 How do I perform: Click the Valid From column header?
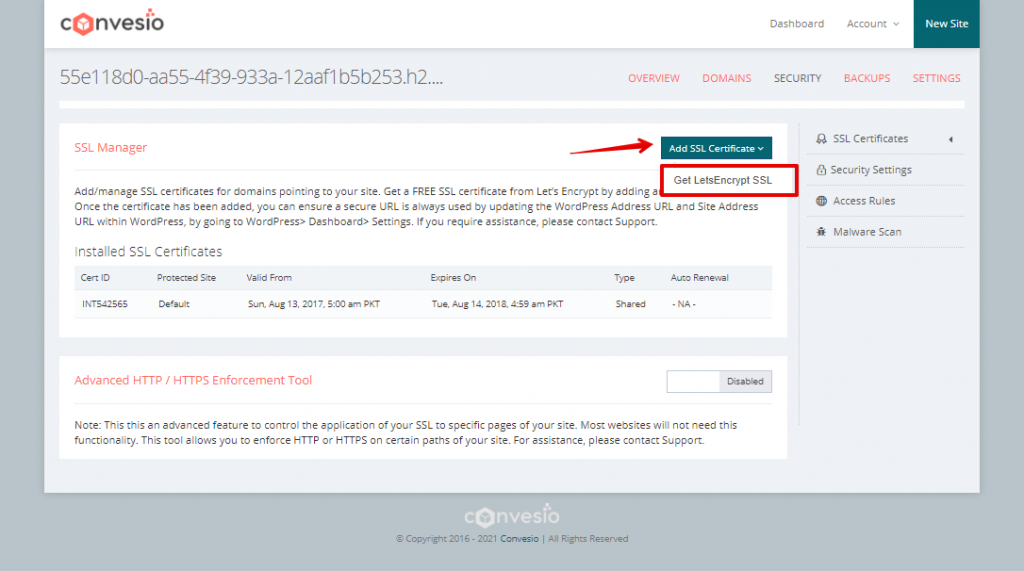click(x=269, y=278)
